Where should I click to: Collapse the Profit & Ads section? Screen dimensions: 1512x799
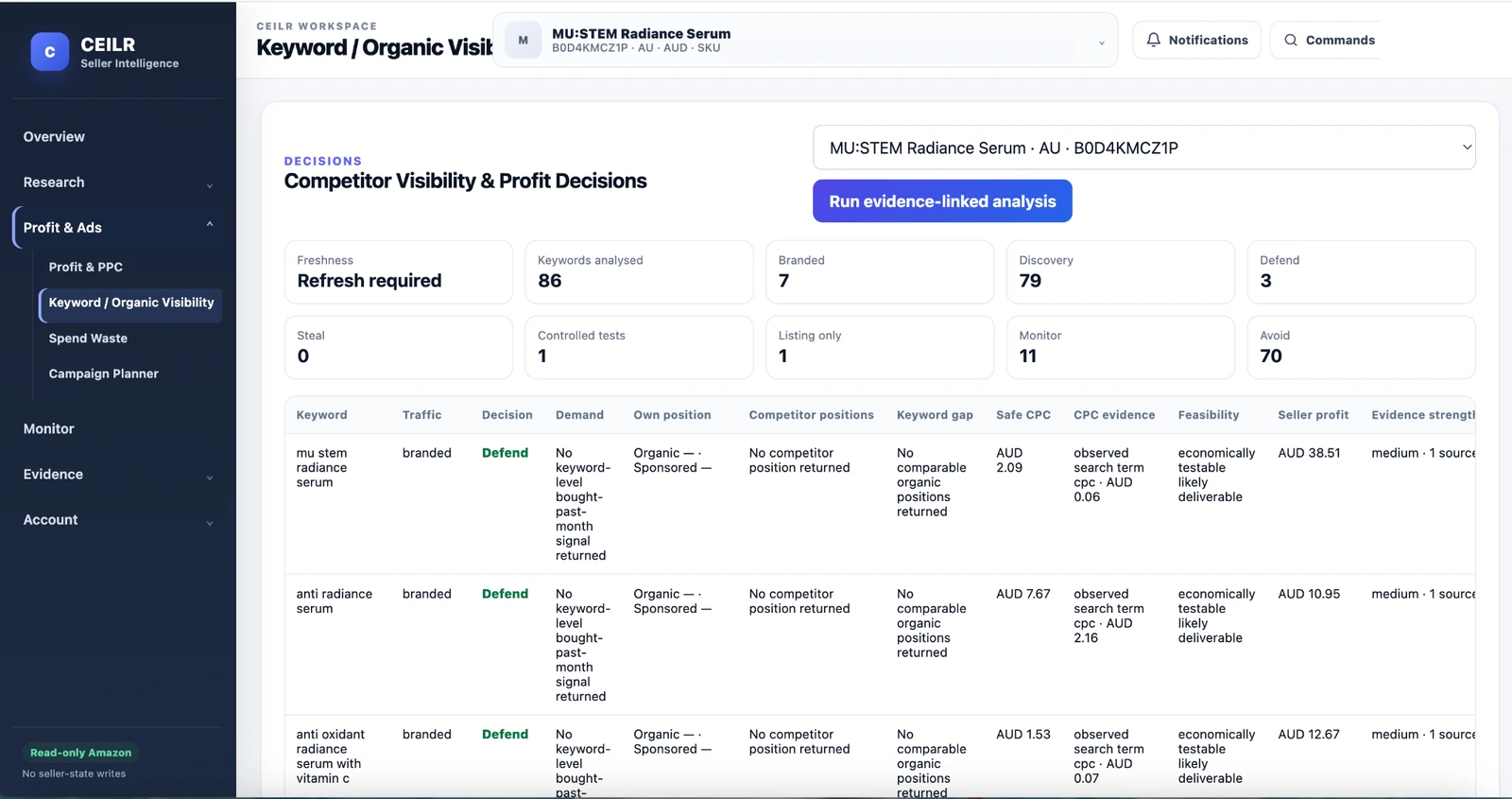point(118,228)
